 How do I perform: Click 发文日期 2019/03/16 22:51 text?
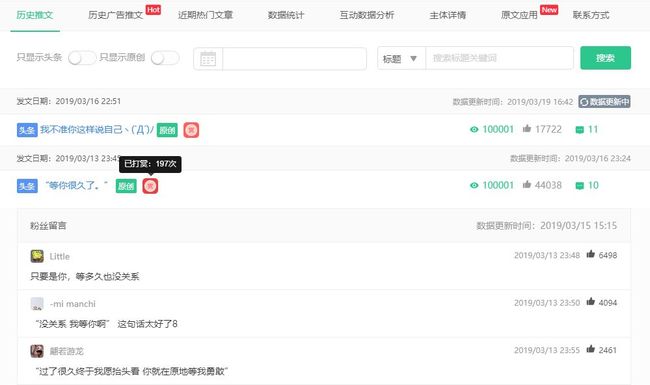coord(69,102)
